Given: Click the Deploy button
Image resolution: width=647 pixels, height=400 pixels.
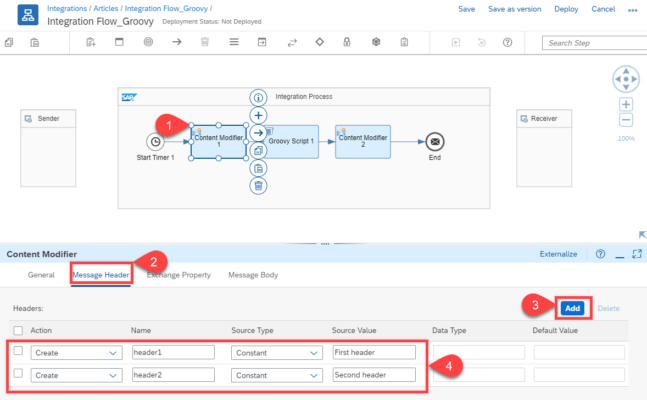Looking at the screenshot, I should click(x=566, y=9).
